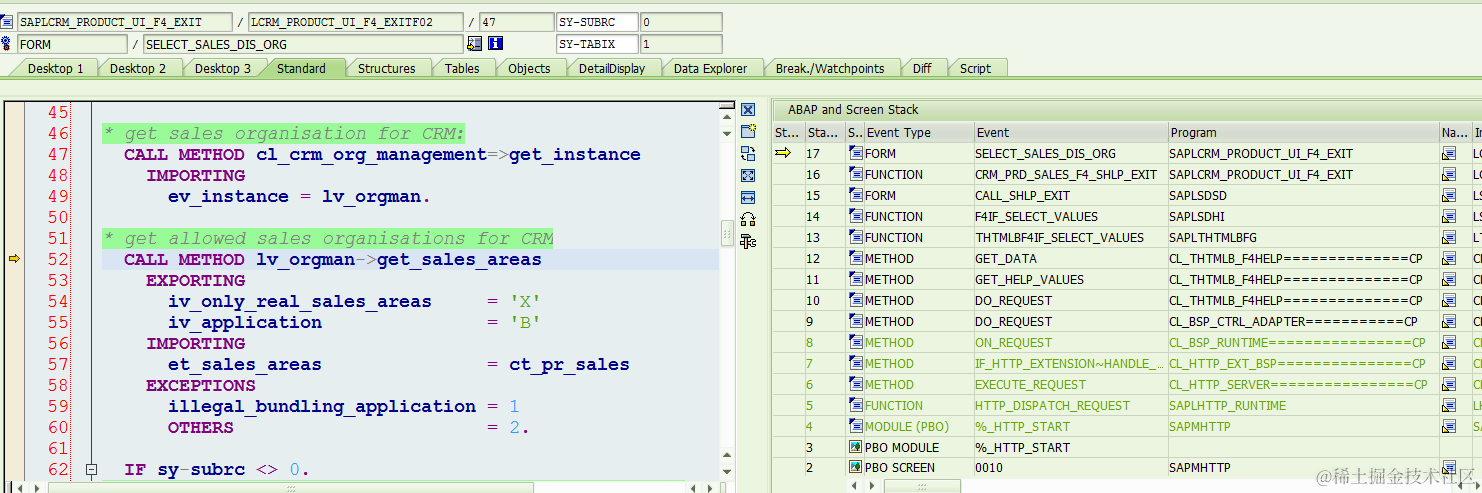Click the Event Type column header
The width and height of the screenshot is (1482, 493).
(918, 132)
